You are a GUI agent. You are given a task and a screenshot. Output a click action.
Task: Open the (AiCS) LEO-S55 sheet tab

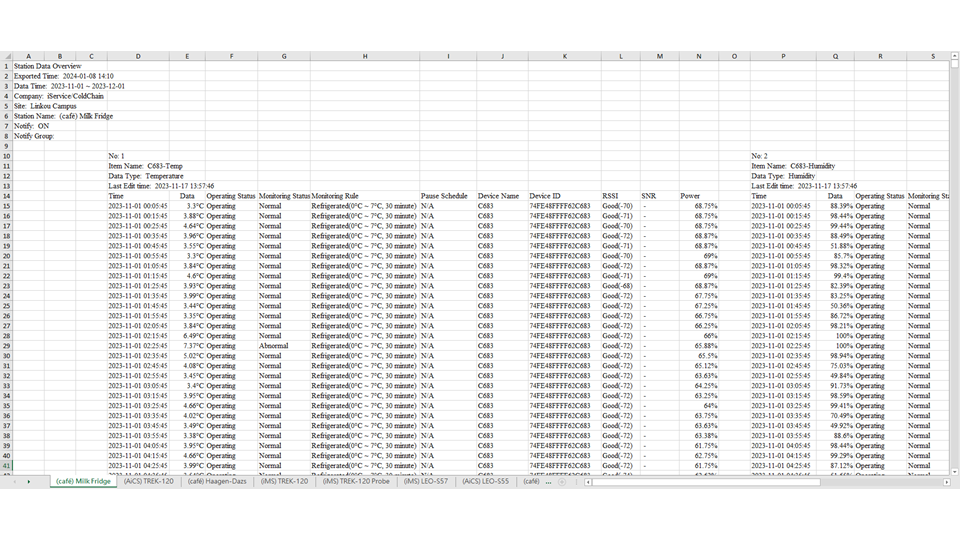tap(485, 481)
